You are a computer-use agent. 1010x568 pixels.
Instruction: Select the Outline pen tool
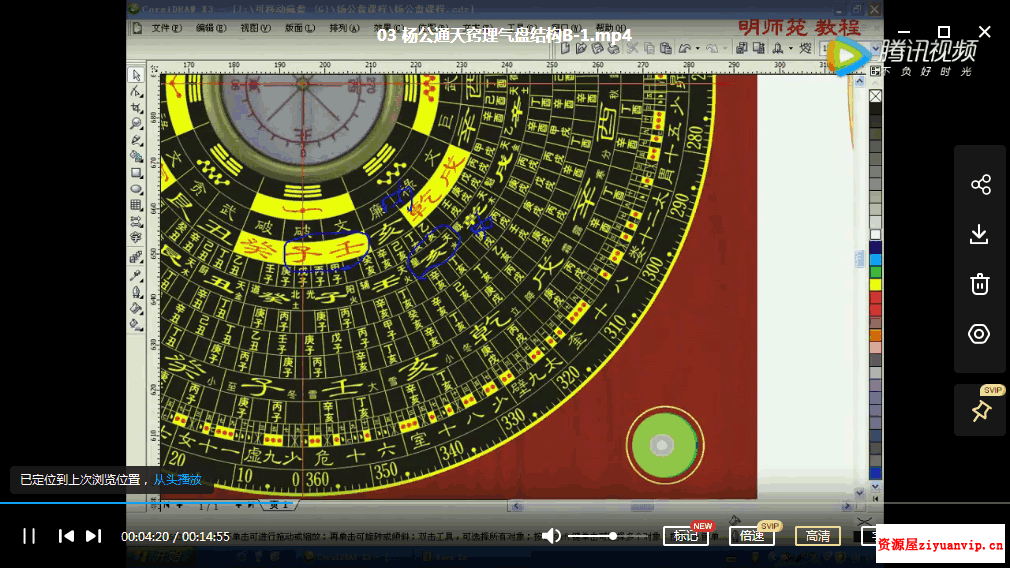136,292
